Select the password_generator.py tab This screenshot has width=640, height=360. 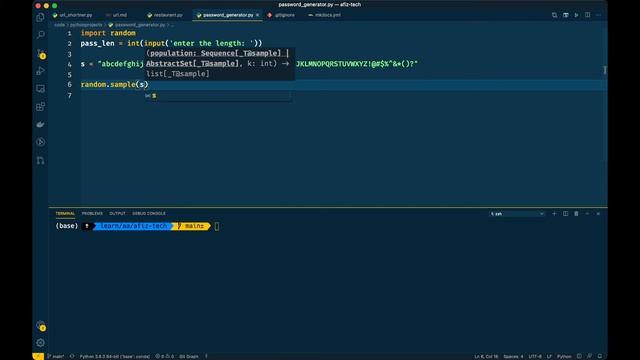pos(228,15)
